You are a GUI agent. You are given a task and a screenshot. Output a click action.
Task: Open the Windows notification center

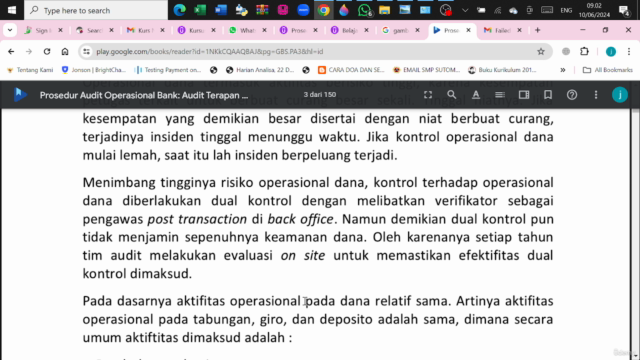624,10
